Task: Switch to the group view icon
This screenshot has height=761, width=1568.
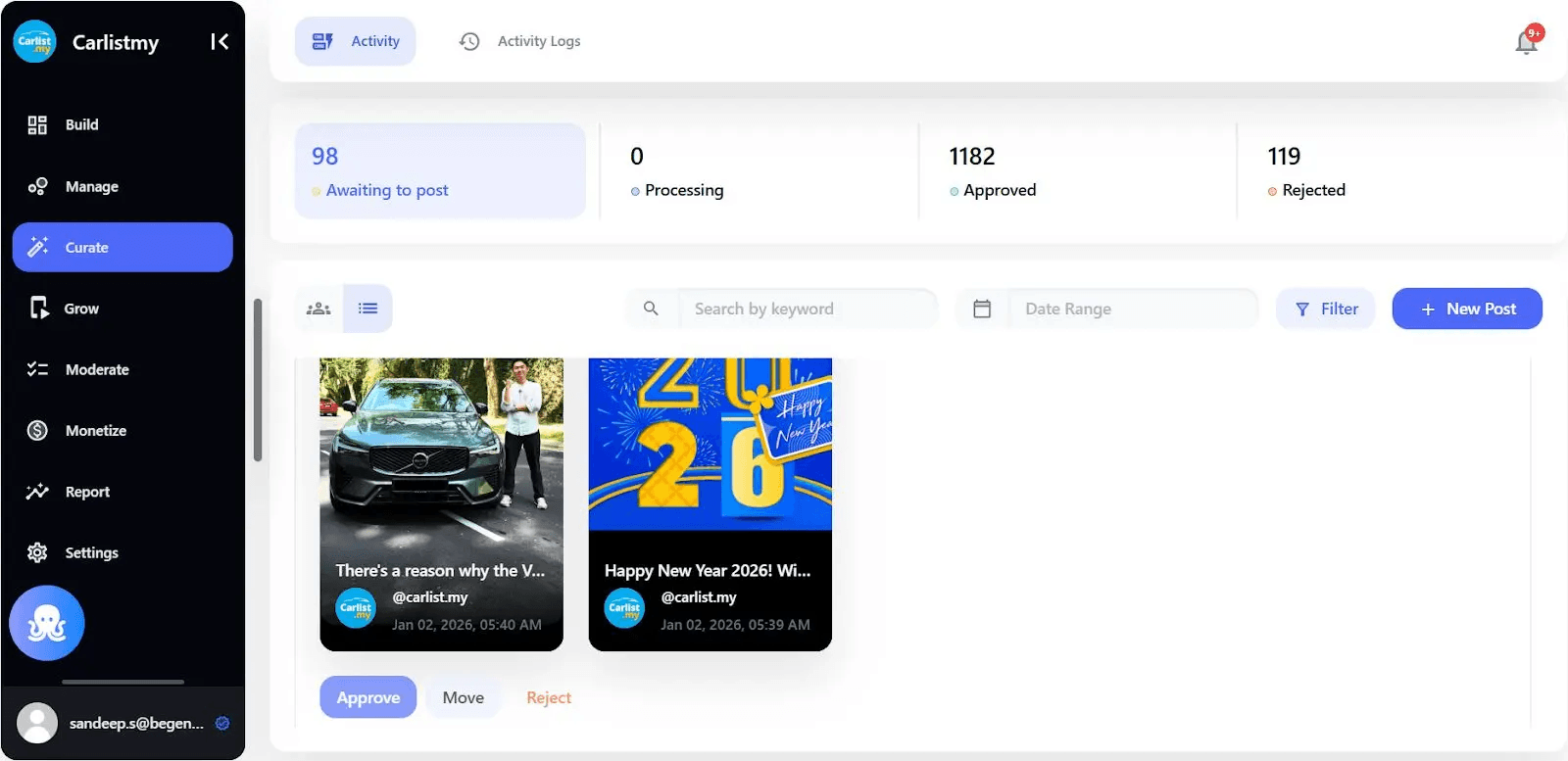Action: tap(318, 309)
